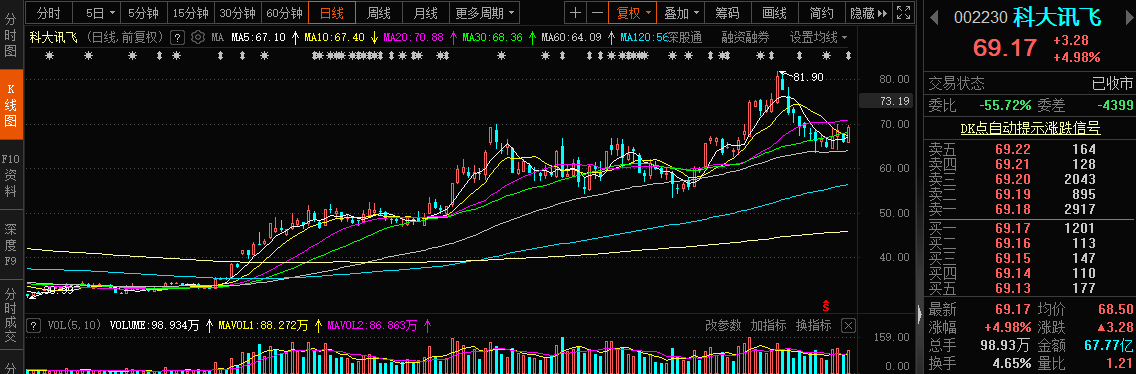
Task: Switch to 月线 period
Action: click(425, 12)
